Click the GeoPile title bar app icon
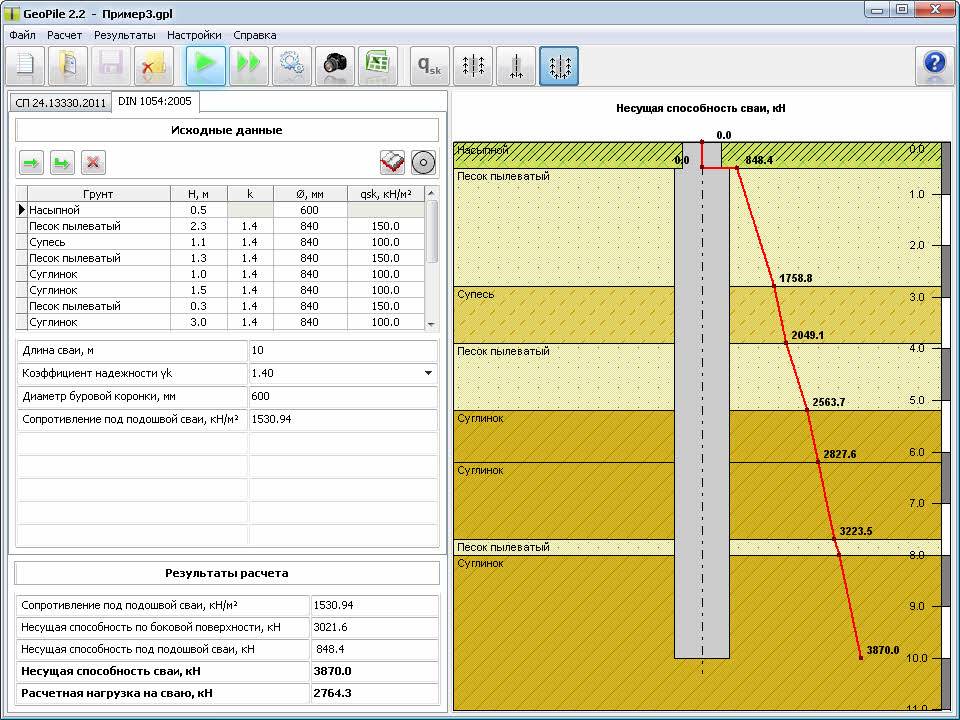Image resolution: width=960 pixels, height=720 pixels. [11, 13]
